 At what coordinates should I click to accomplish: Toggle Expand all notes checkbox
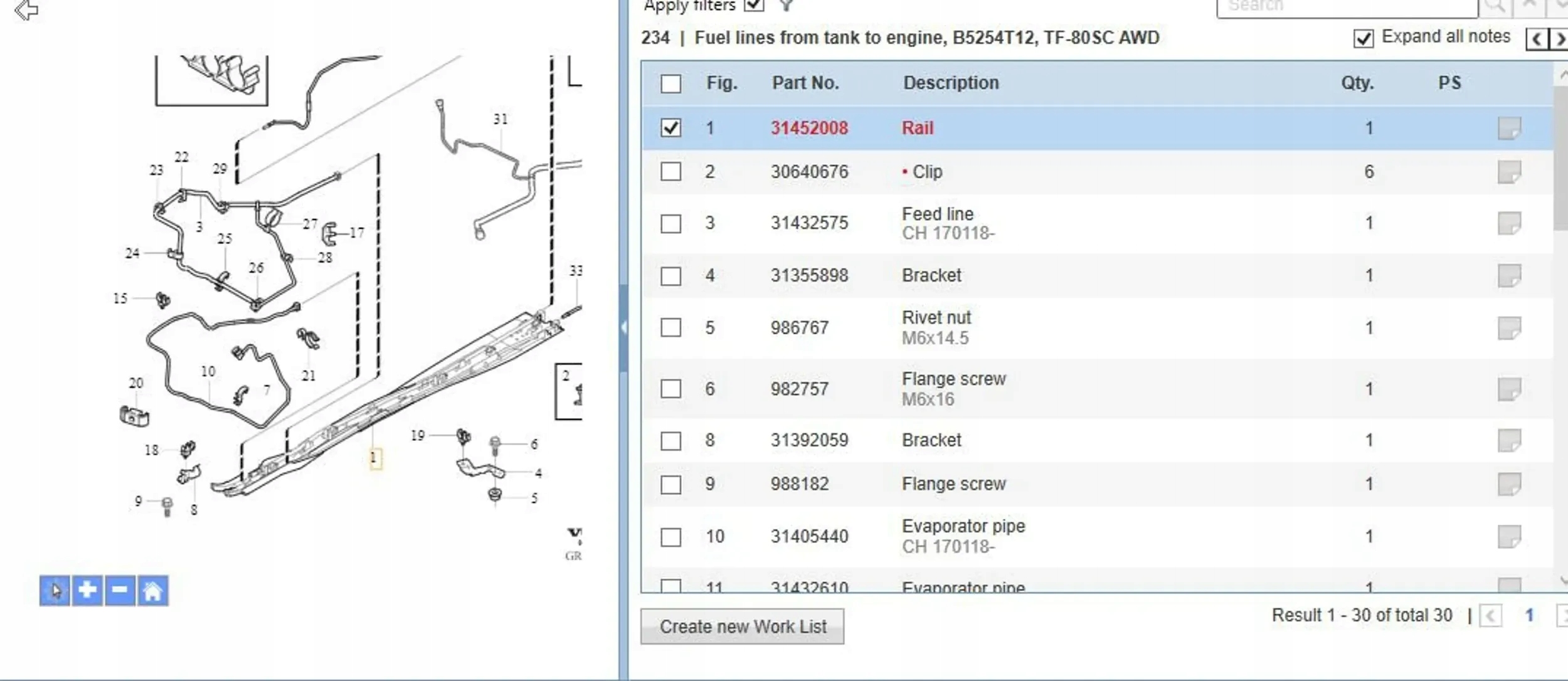coord(1363,38)
